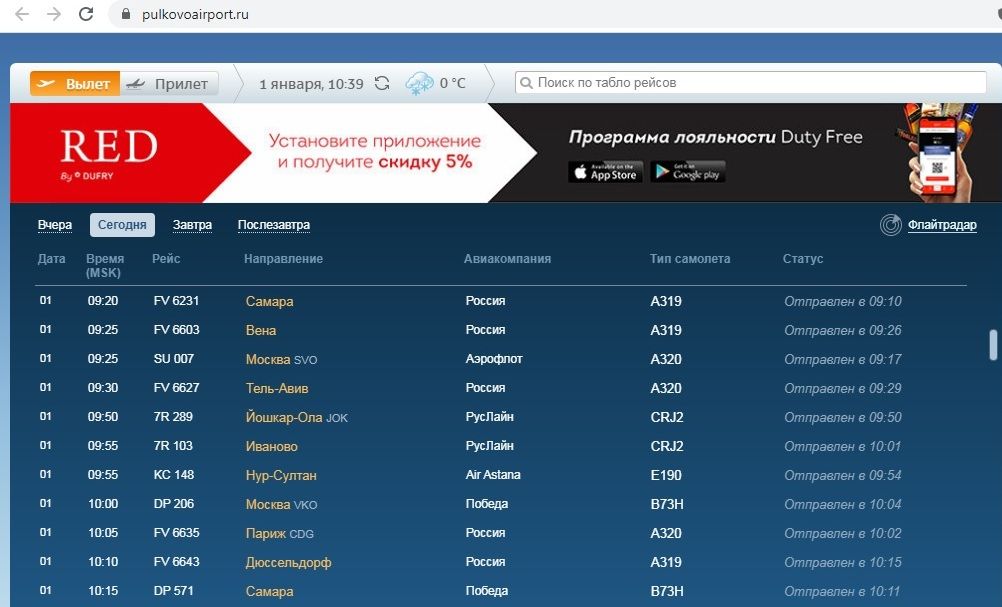Click the magnifier icon in the flight search field
This screenshot has width=1002, height=607.
pyautogui.click(x=526, y=84)
